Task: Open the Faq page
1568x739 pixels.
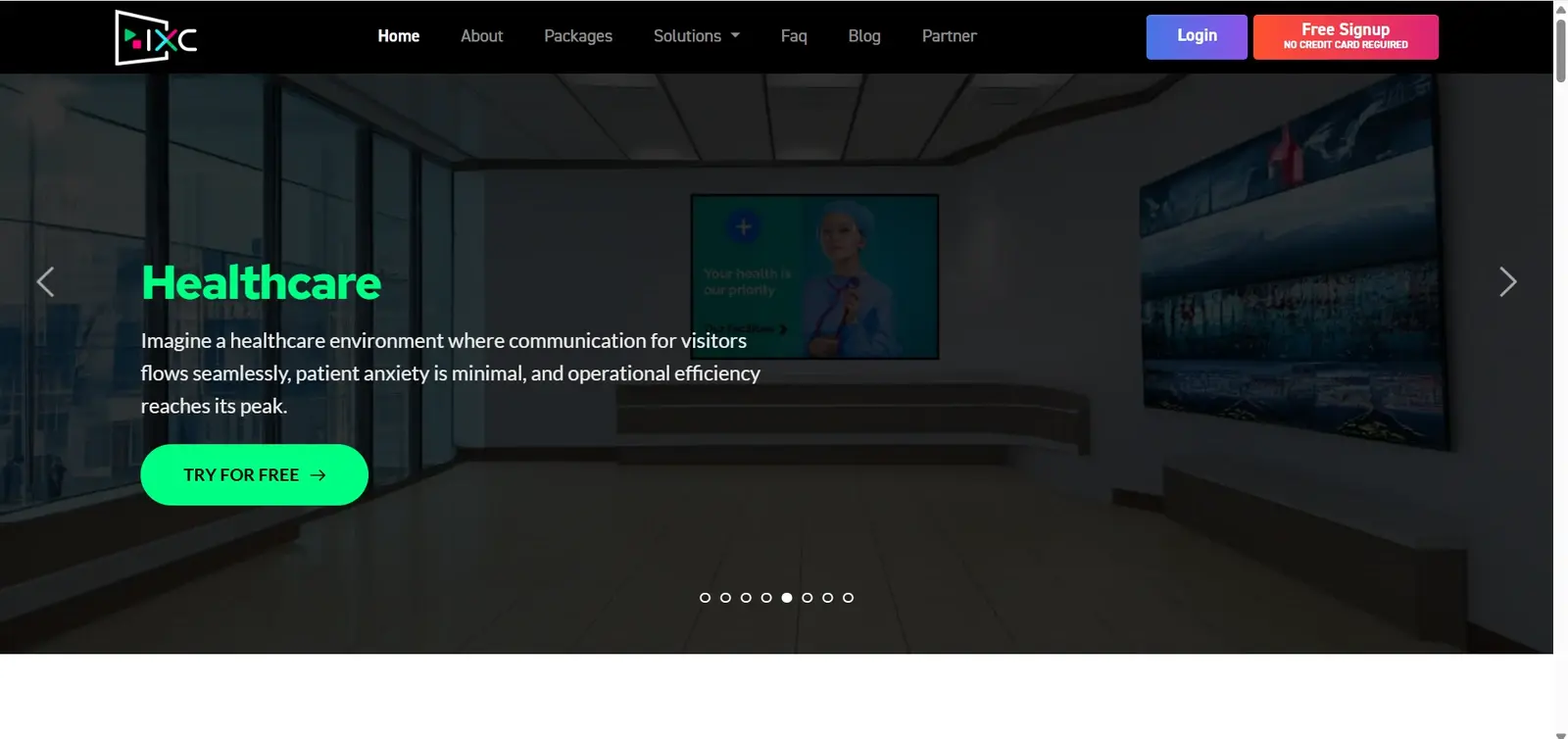Action: 794,36
